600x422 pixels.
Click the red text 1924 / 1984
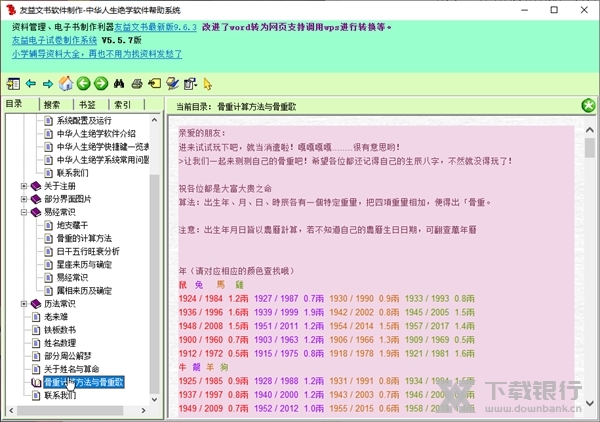tap(201, 298)
